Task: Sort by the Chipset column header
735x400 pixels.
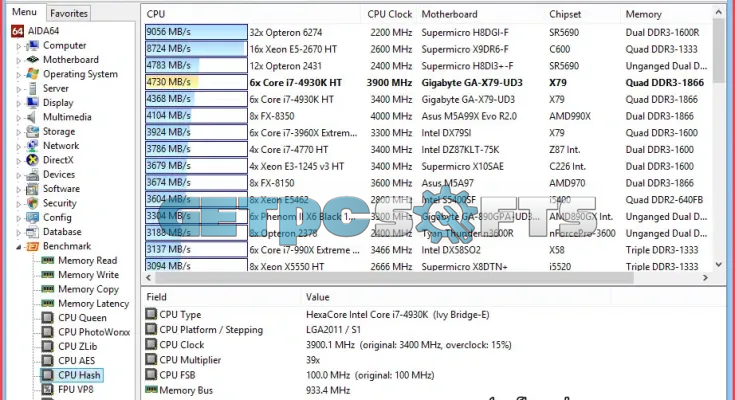Action: coord(583,14)
